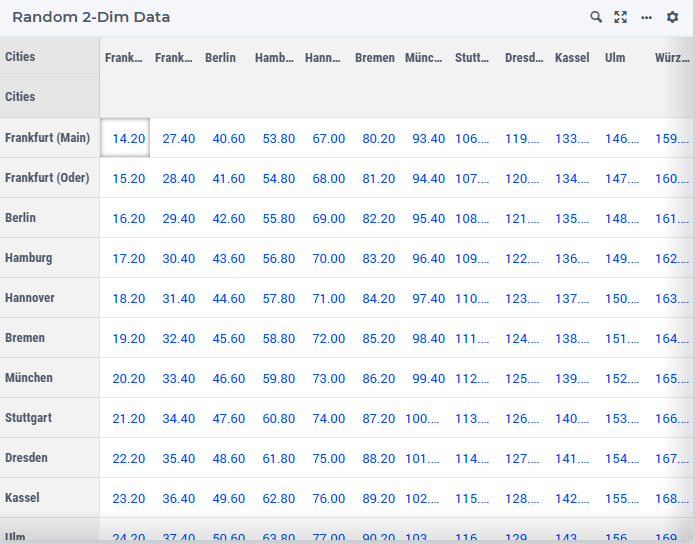Select cell with value 47.60
The height and width of the screenshot is (544, 695).
tap(225, 418)
